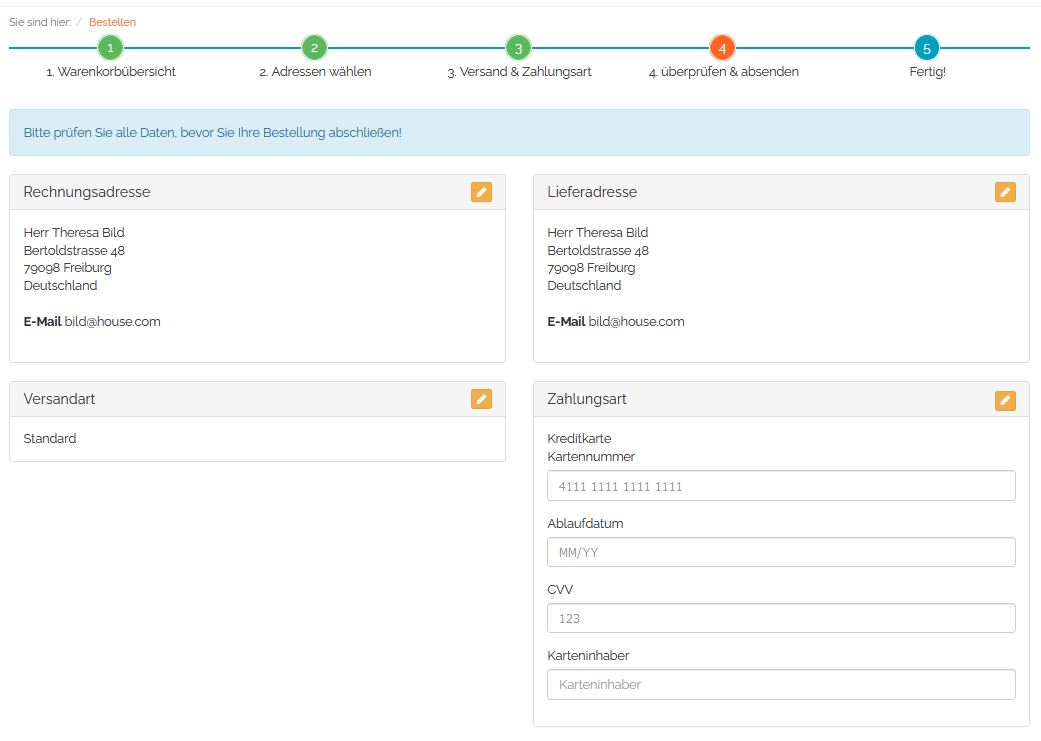Click the Fertig! step label

[x=927, y=72]
